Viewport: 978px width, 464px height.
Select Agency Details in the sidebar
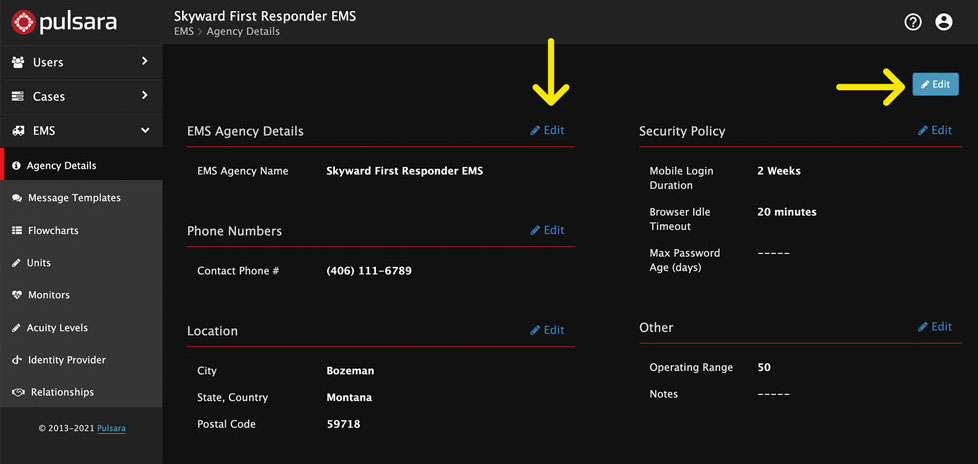(x=81, y=166)
